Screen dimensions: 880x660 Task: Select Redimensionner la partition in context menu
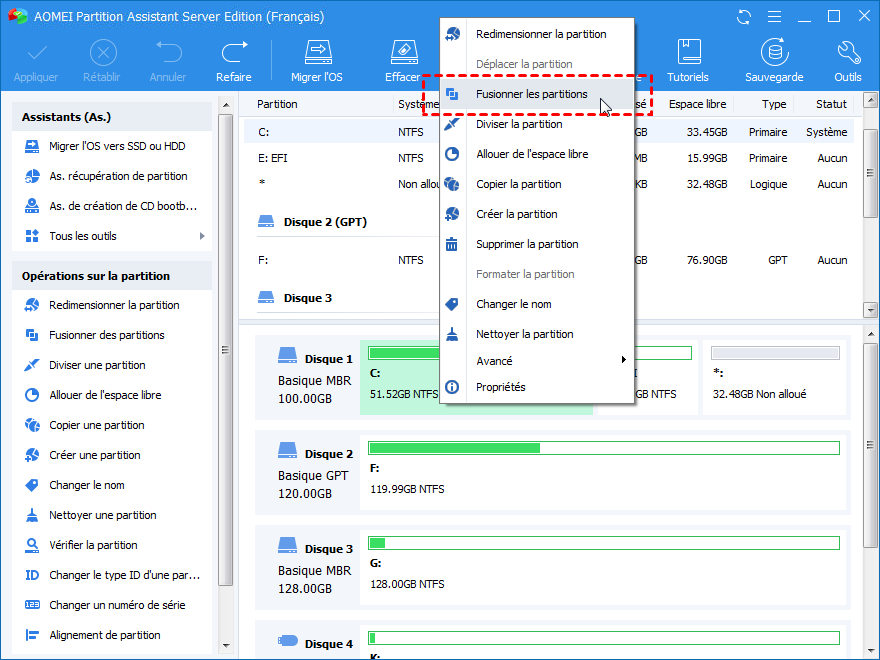[537, 34]
